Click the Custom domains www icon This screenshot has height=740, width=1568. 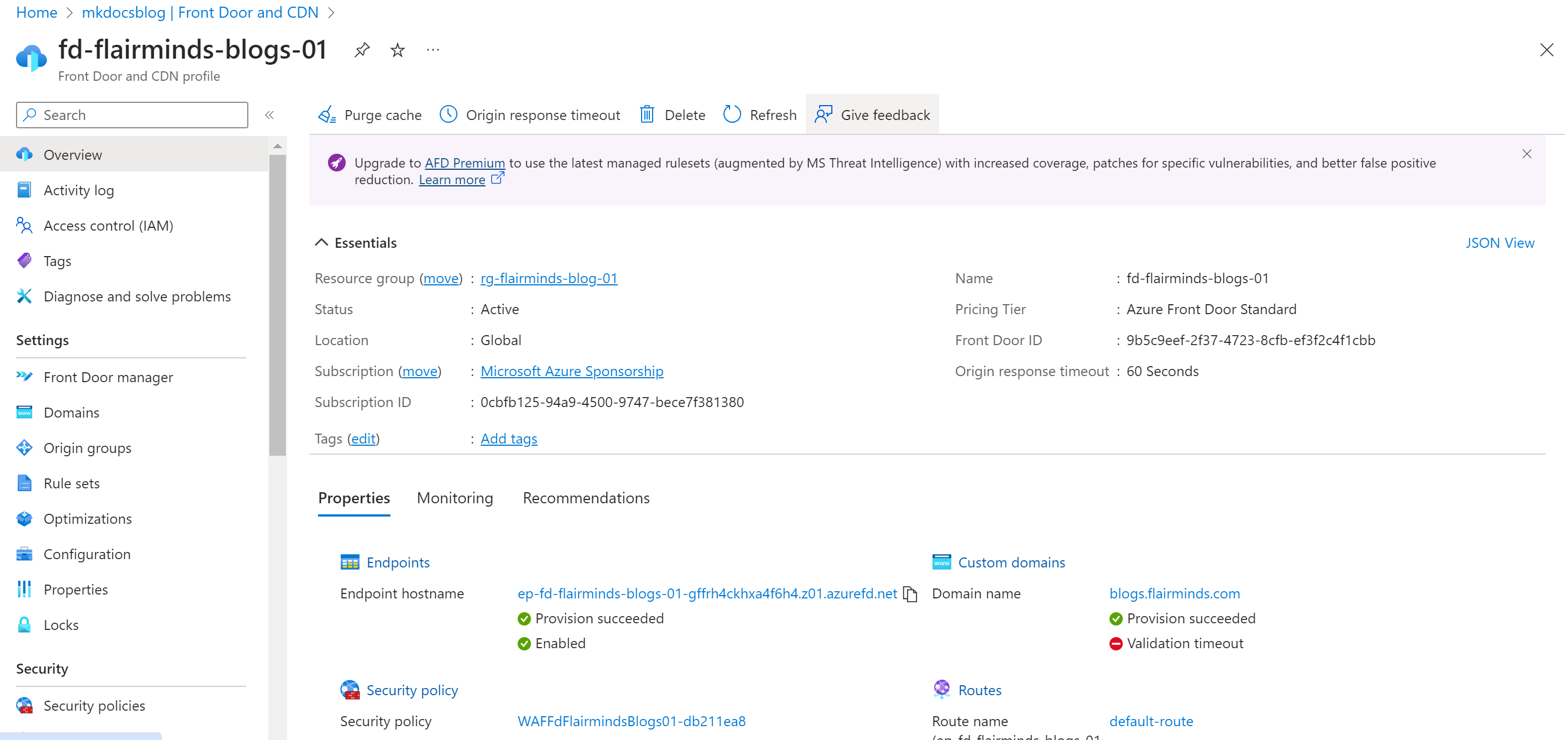point(941,562)
